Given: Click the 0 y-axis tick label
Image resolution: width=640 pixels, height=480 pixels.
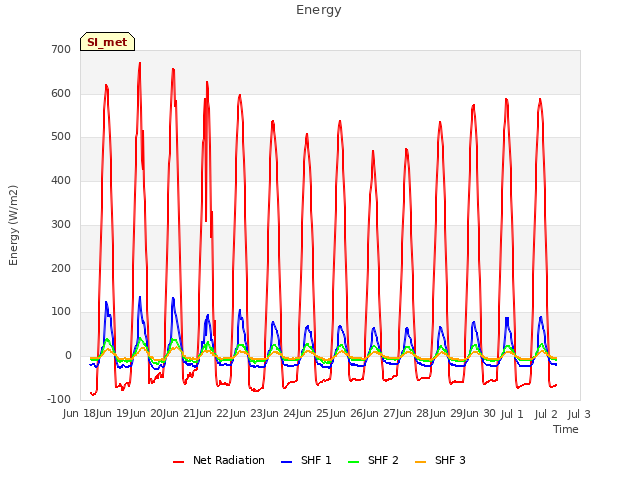Looking at the screenshot, I should (68, 356).
